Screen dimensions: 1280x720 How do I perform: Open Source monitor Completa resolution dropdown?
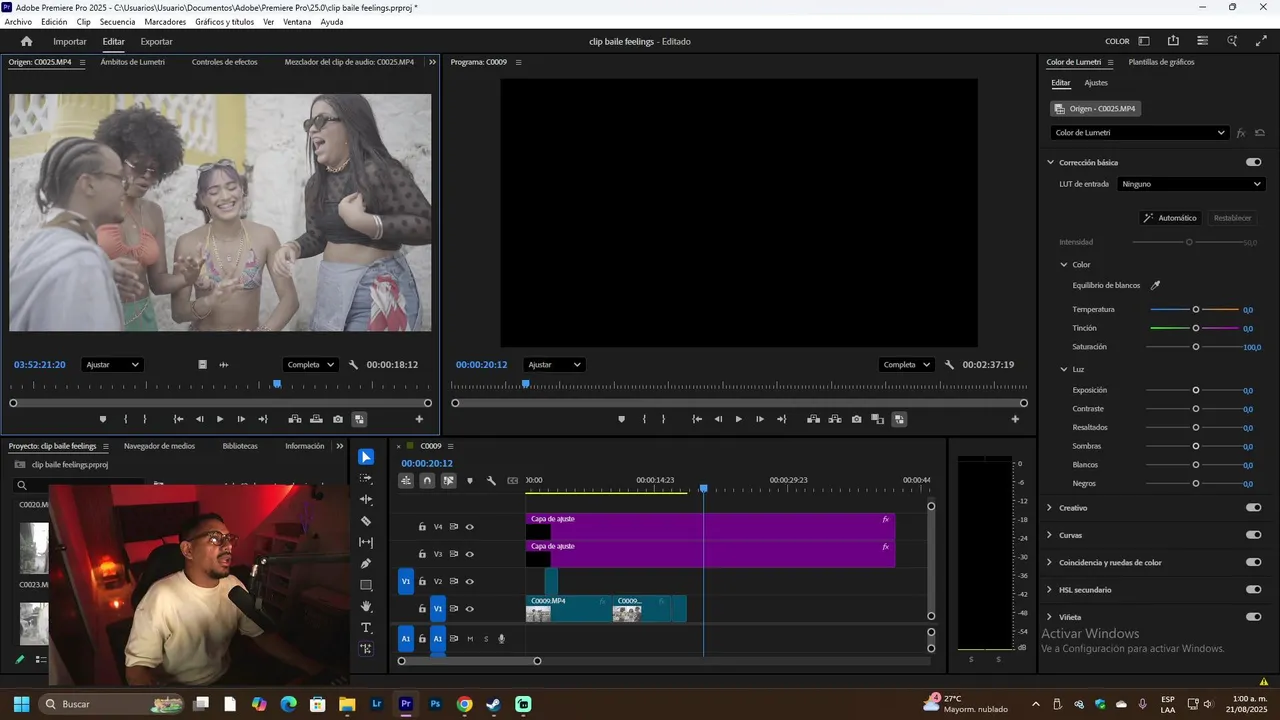(311, 365)
